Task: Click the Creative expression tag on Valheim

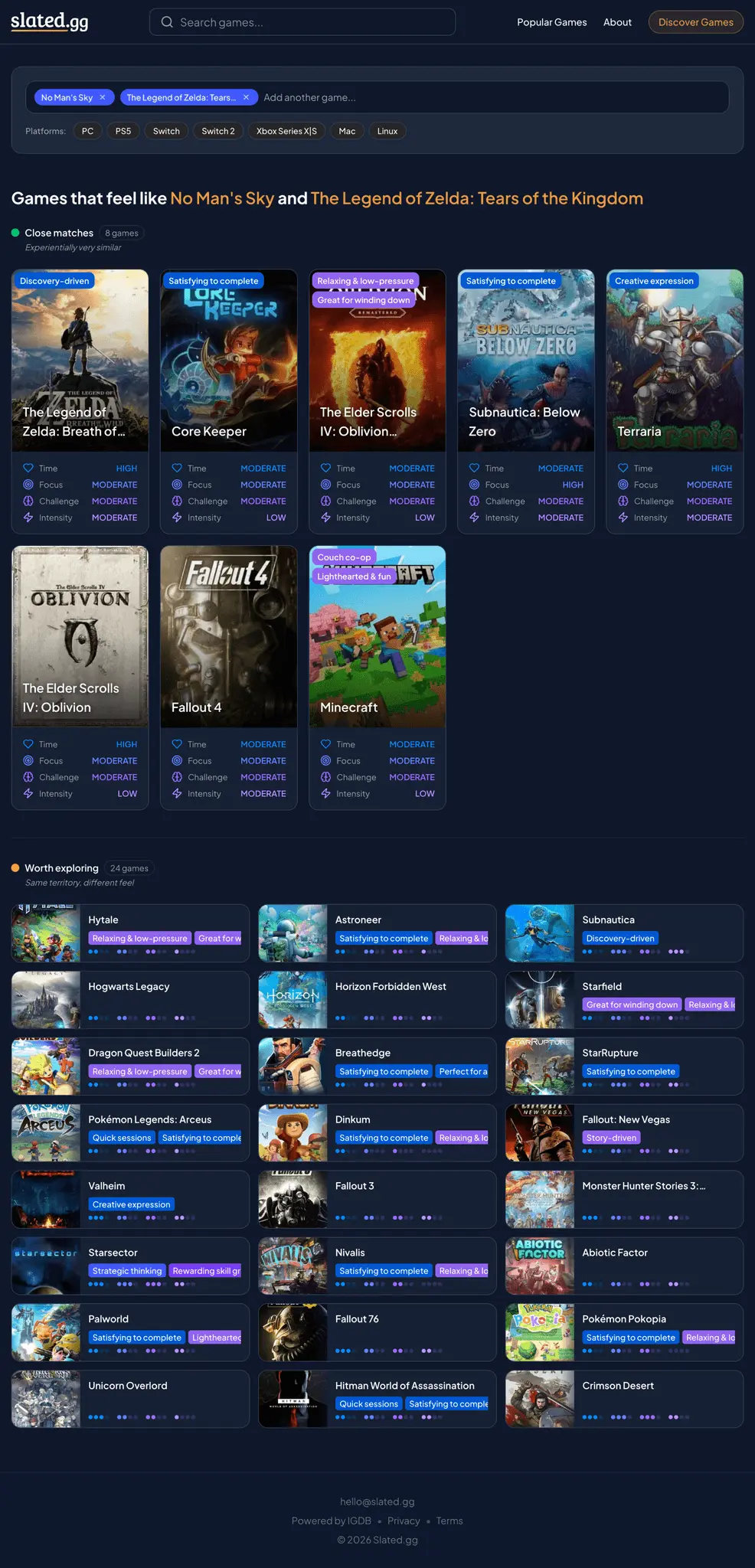Action: (x=132, y=1204)
